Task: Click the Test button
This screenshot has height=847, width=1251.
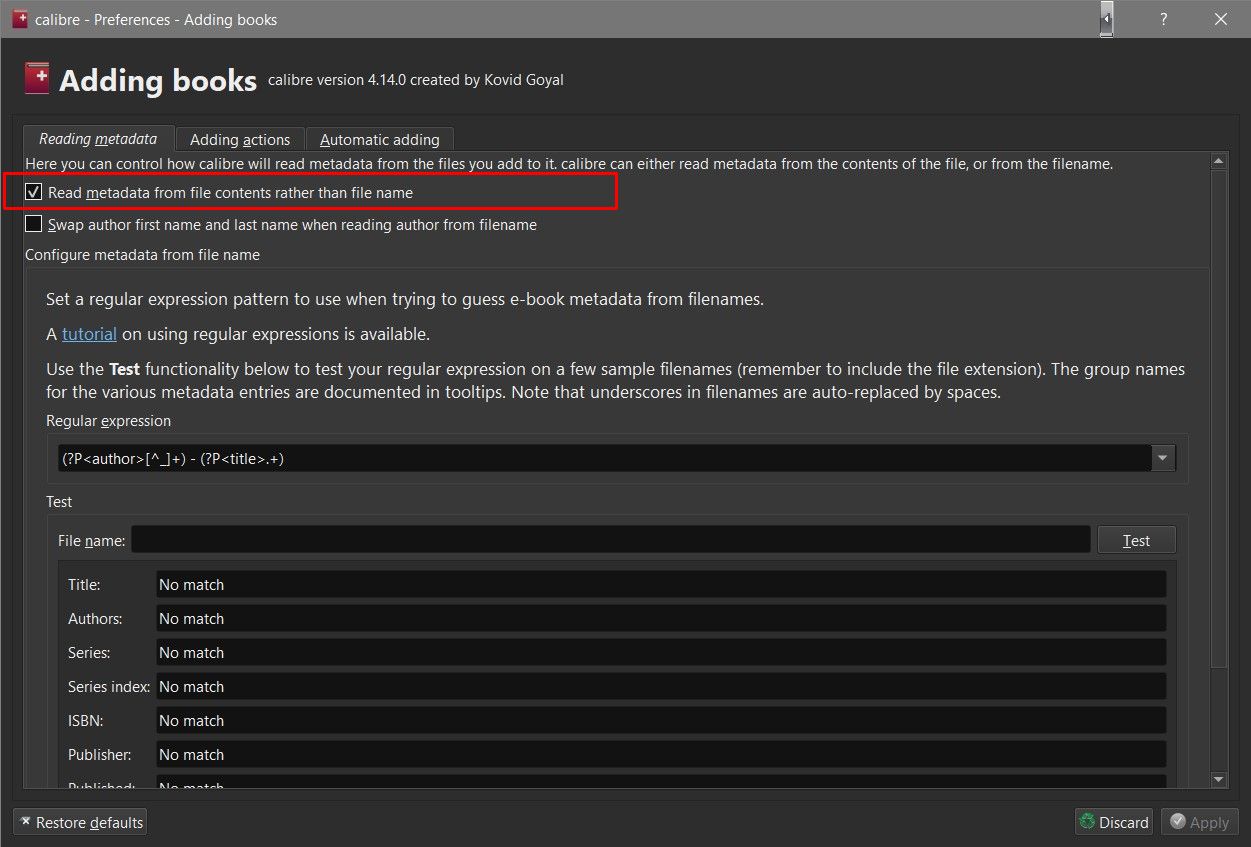Action: (1136, 540)
